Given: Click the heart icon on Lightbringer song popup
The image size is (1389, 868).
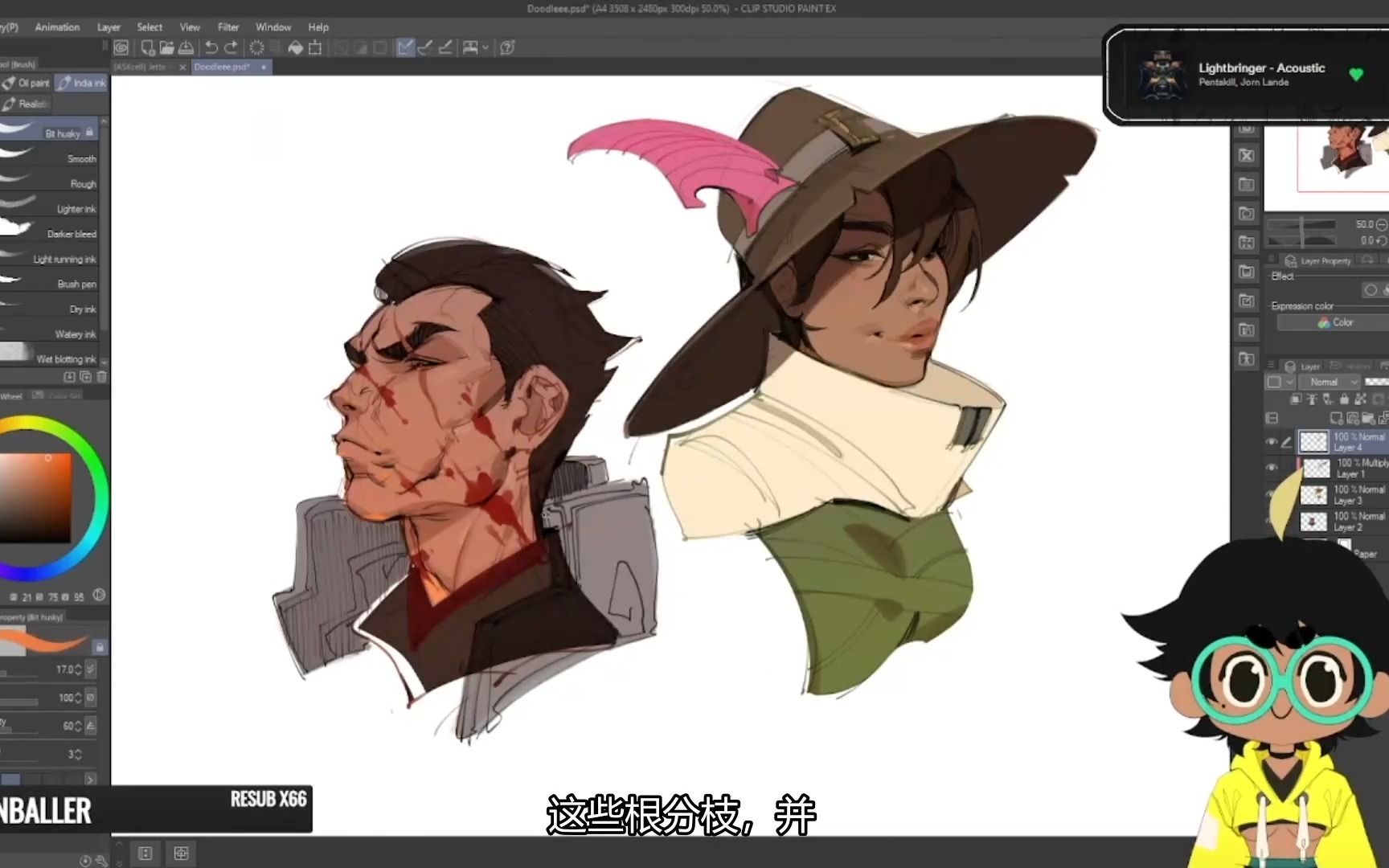Looking at the screenshot, I should pos(1356,75).
